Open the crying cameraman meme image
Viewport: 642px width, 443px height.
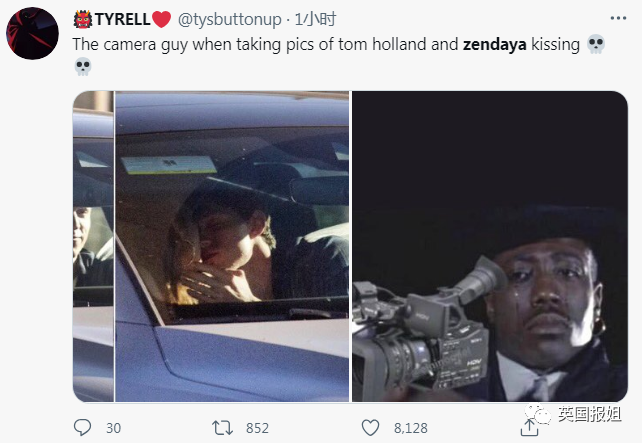[490, 246]
